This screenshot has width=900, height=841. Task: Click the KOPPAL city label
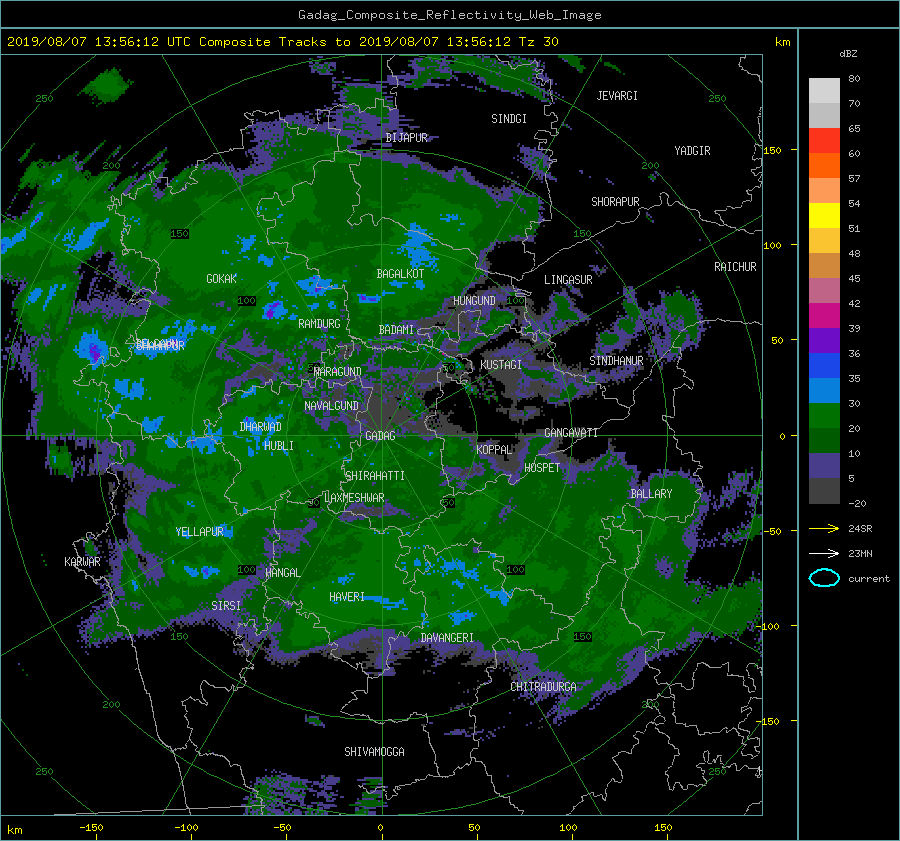(494, 450)
